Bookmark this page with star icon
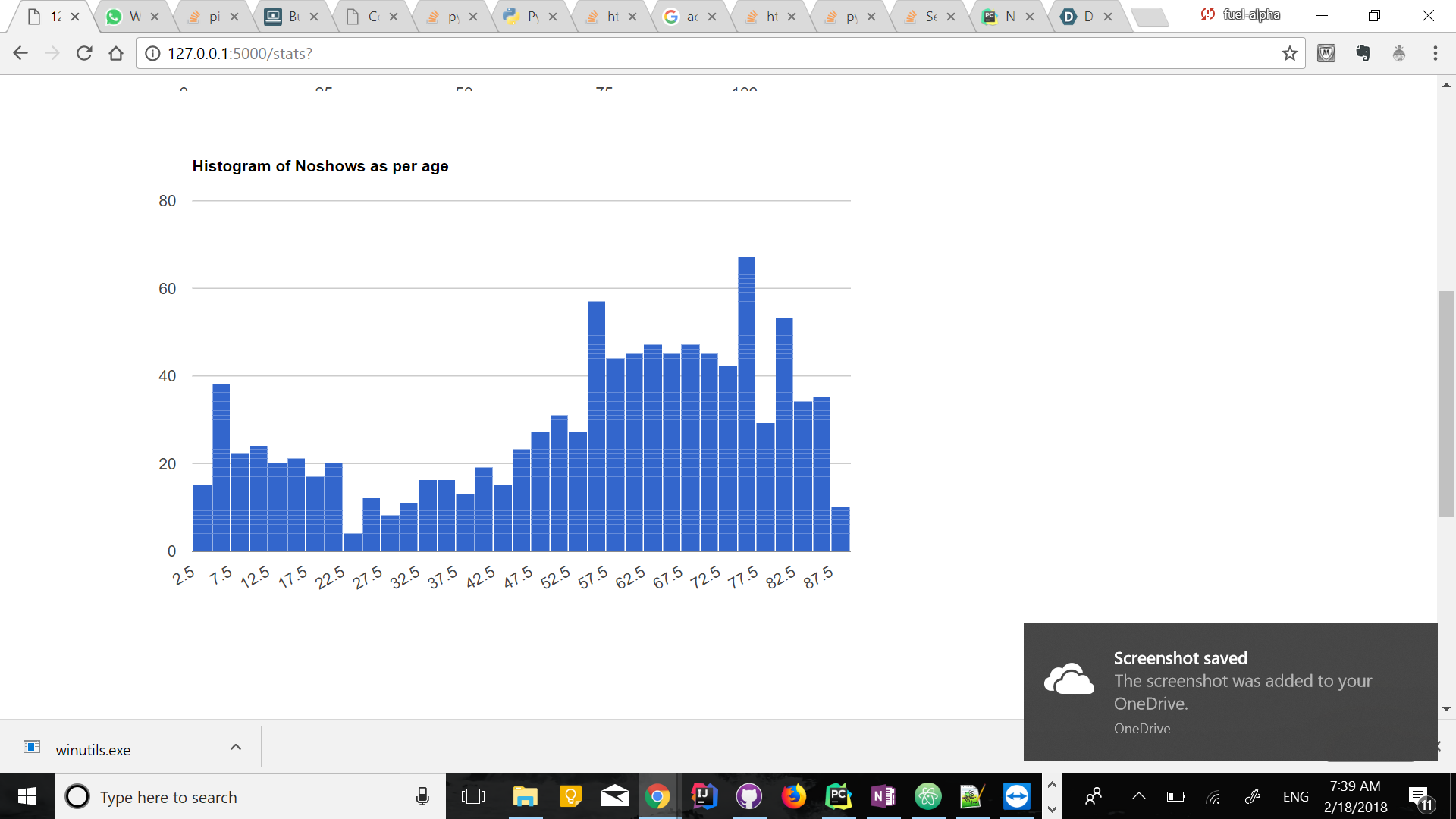 (x=1289, y=53)
